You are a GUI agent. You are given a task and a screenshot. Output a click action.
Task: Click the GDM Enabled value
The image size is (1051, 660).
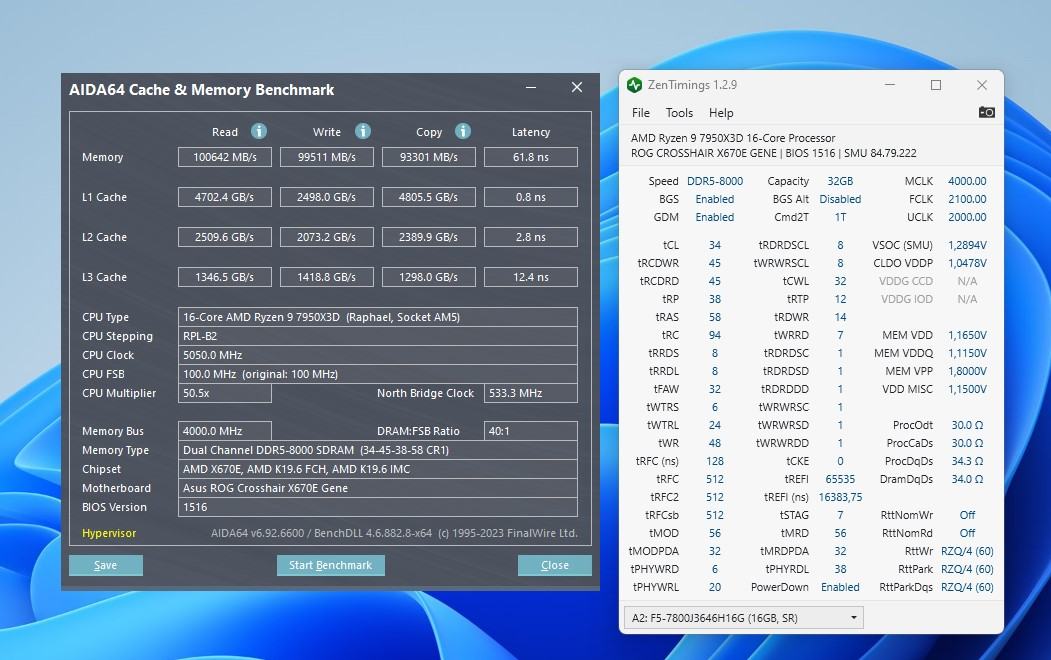click(x=715, y=217)
